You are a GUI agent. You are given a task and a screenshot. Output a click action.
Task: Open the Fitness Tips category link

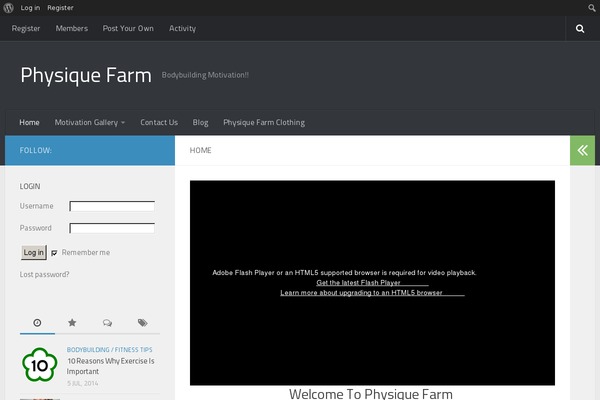[x=134, y=349]
